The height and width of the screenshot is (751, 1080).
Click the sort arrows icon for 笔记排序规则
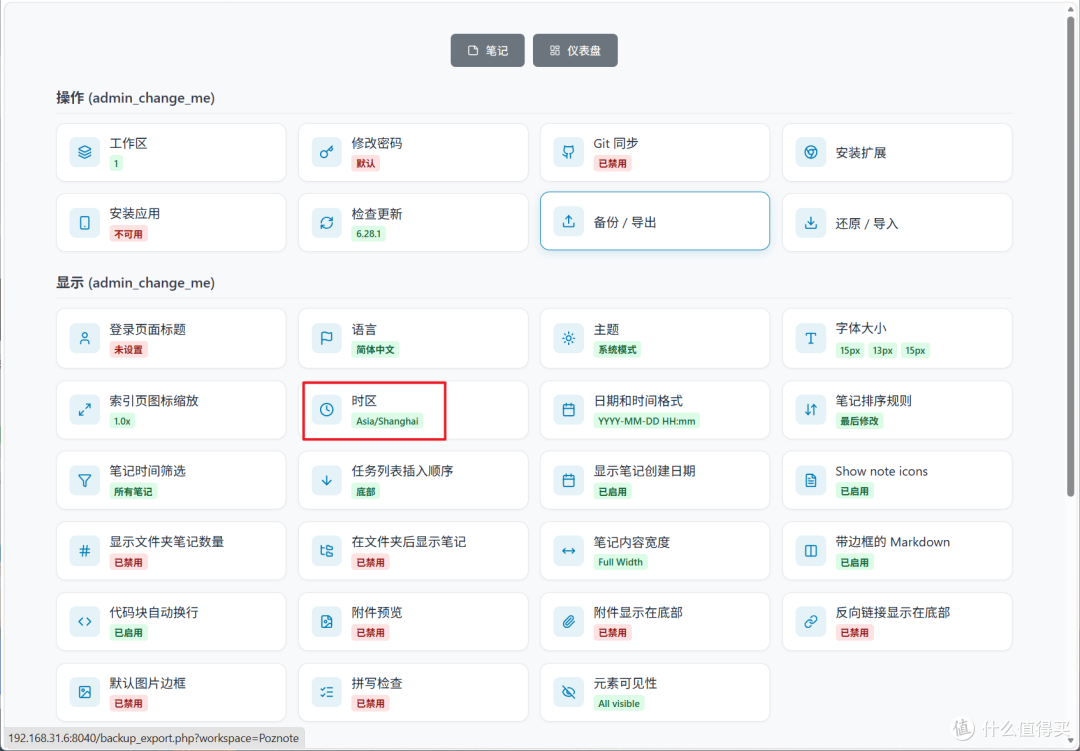pyautogui.click(x=811, y=410)
